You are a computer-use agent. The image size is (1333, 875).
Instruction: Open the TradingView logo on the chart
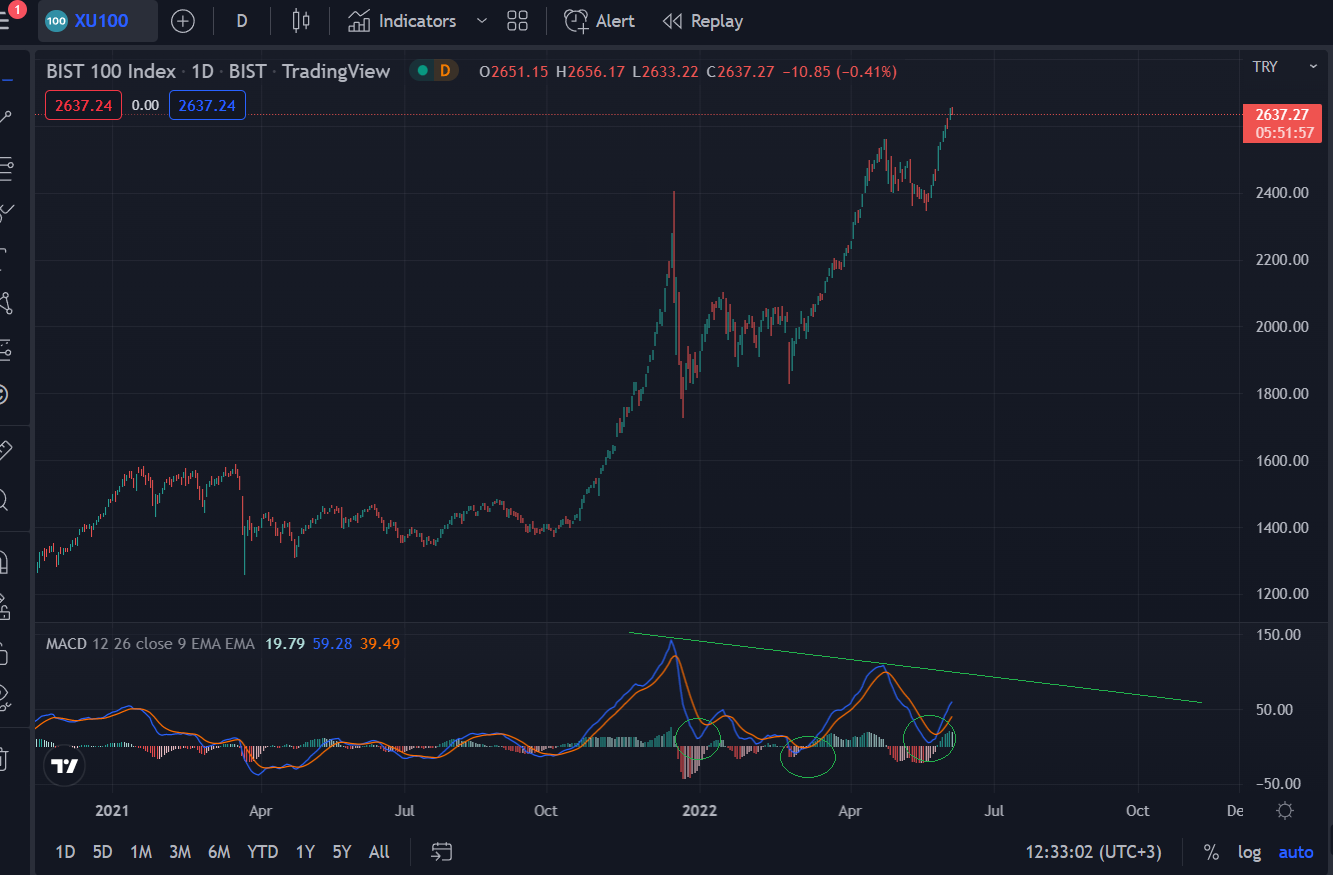click(65, 767)
